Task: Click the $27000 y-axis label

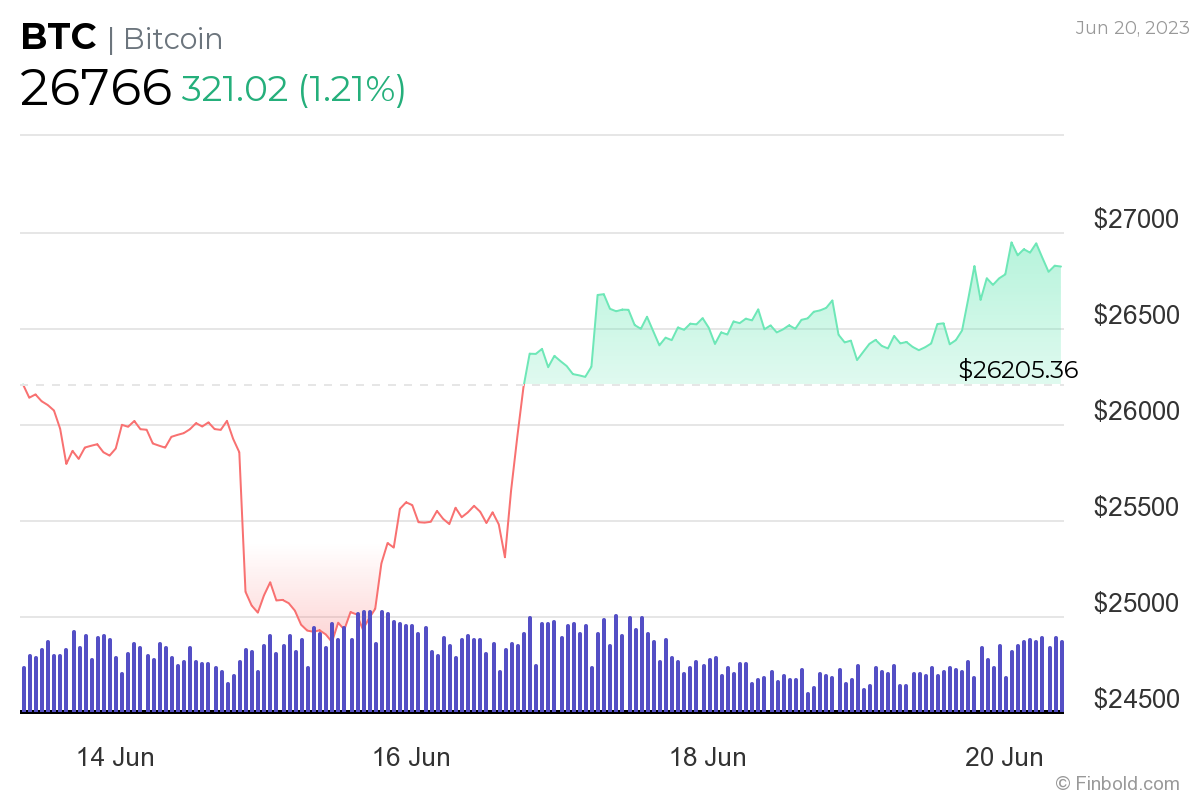Action: tap(1138, 219)
